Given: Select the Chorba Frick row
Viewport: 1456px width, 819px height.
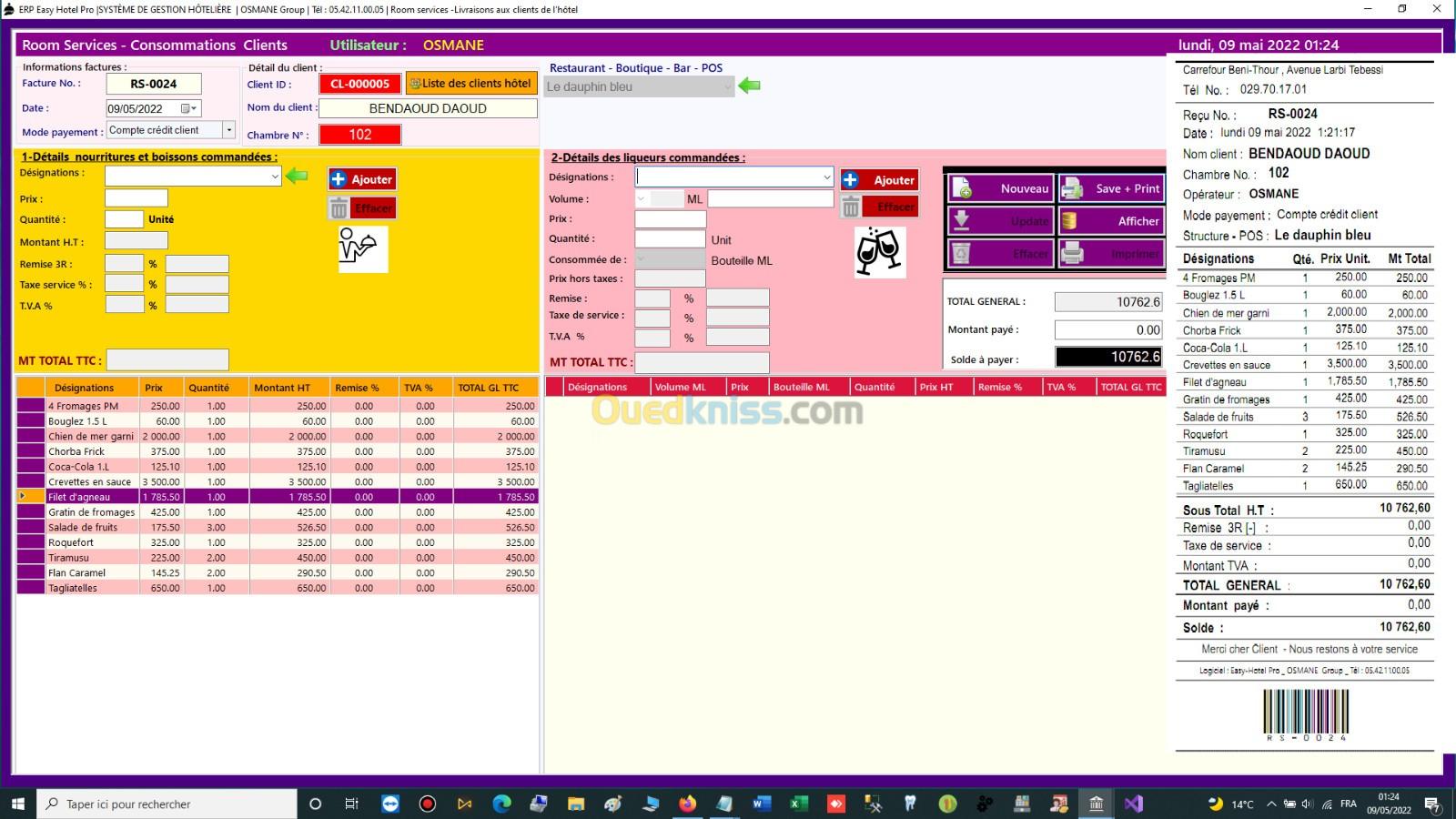Looking at the screenshot, I should (x=278, y=451).
